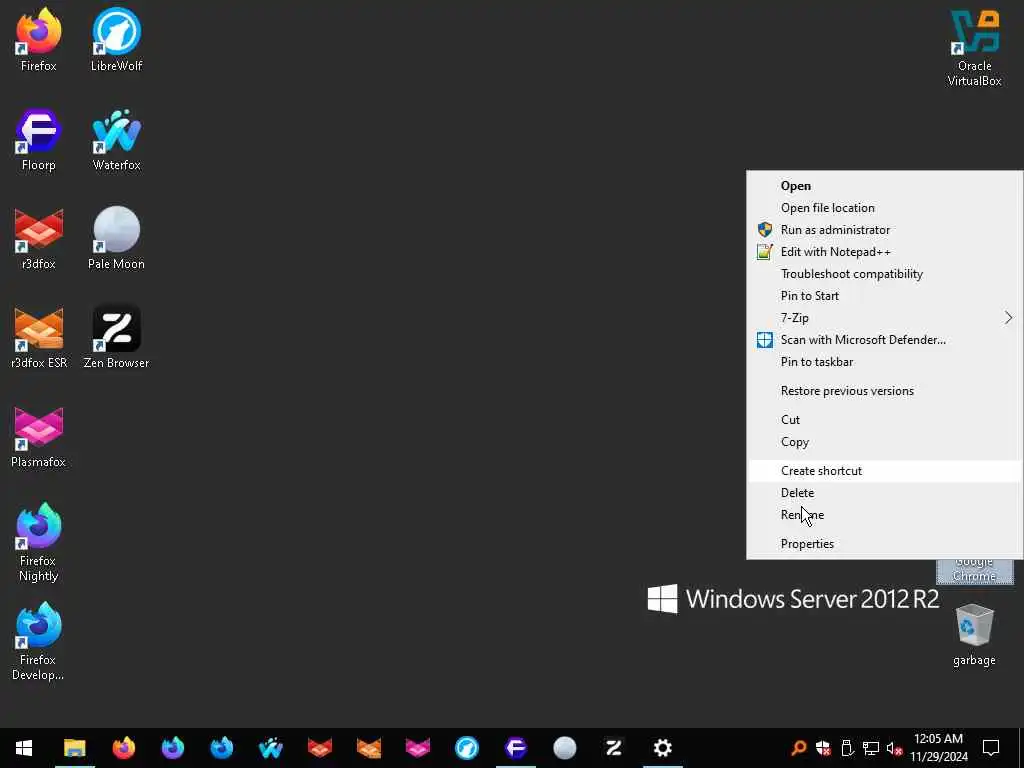Choose Create shortcut
The width and height of the screenshot is (1024, 768).
pos(884,471)
